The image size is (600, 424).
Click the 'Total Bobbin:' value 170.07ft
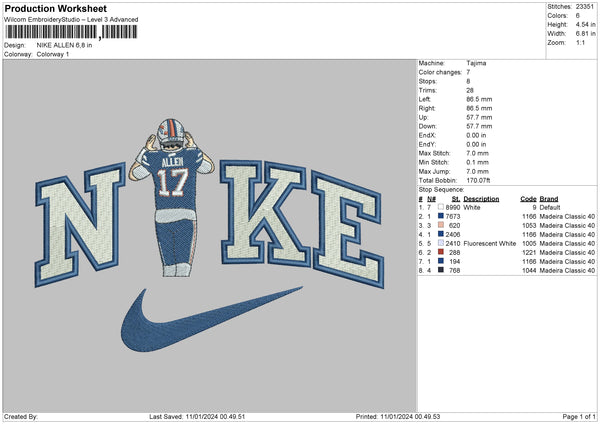pos(478,180)
